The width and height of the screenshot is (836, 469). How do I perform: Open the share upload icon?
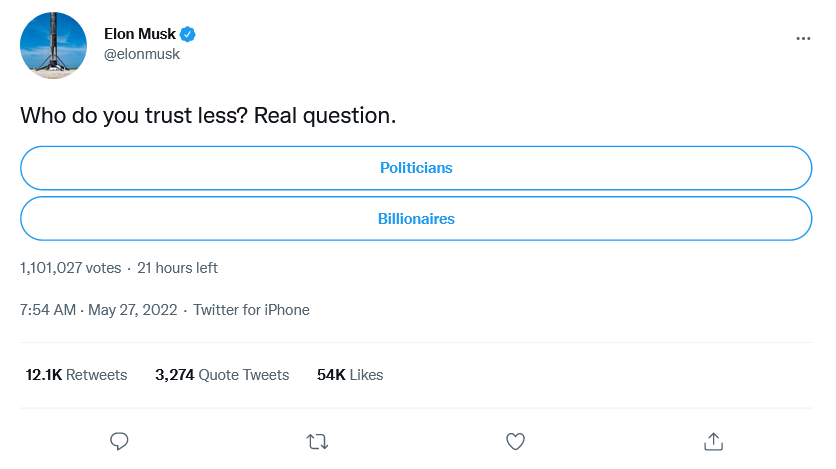point(713,440)
